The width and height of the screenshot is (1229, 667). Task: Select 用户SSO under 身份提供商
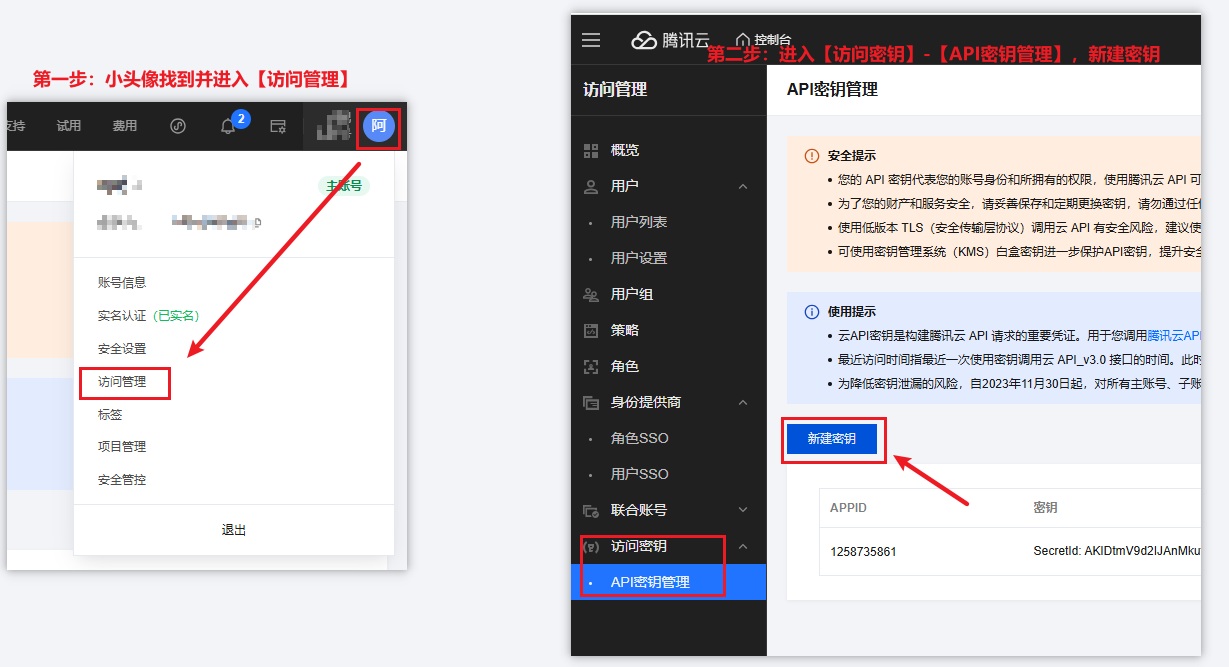click(x=640, y=474)
